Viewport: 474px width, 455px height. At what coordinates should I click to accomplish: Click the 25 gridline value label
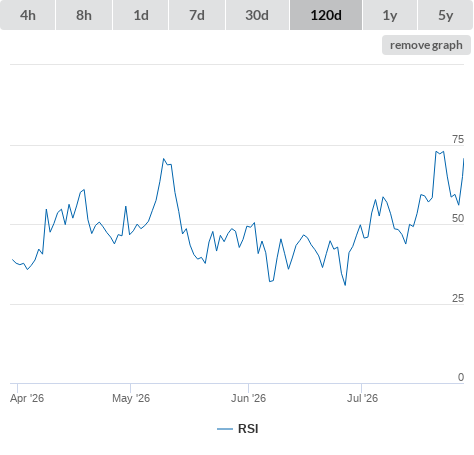(x=458, y=298)
